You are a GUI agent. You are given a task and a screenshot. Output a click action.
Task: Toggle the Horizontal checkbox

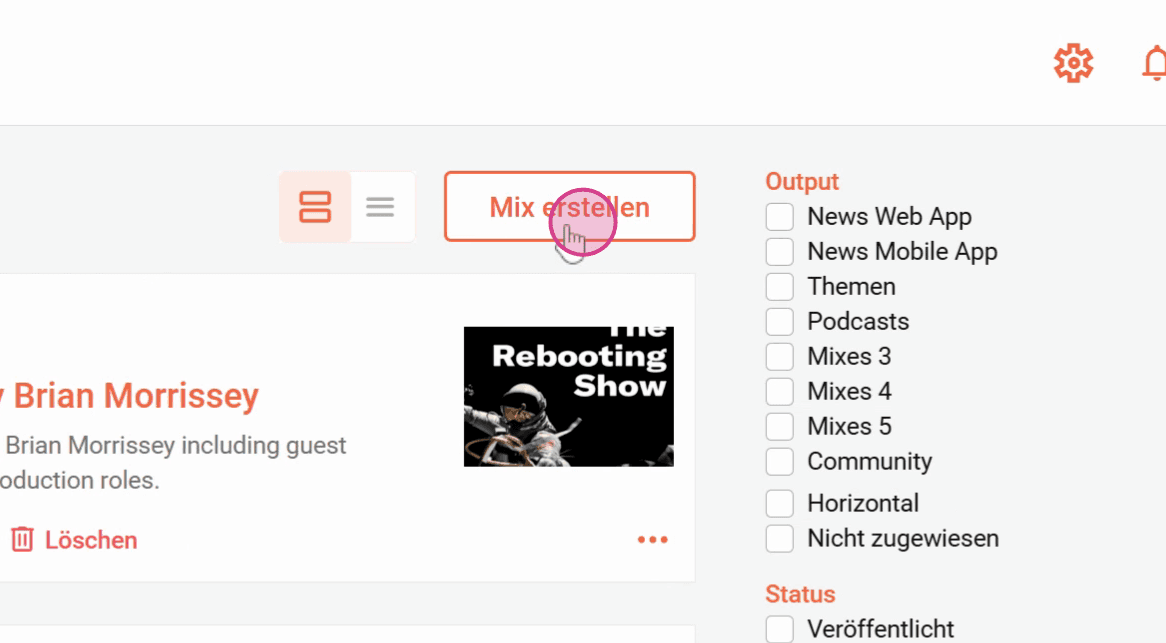coord(779,503)
